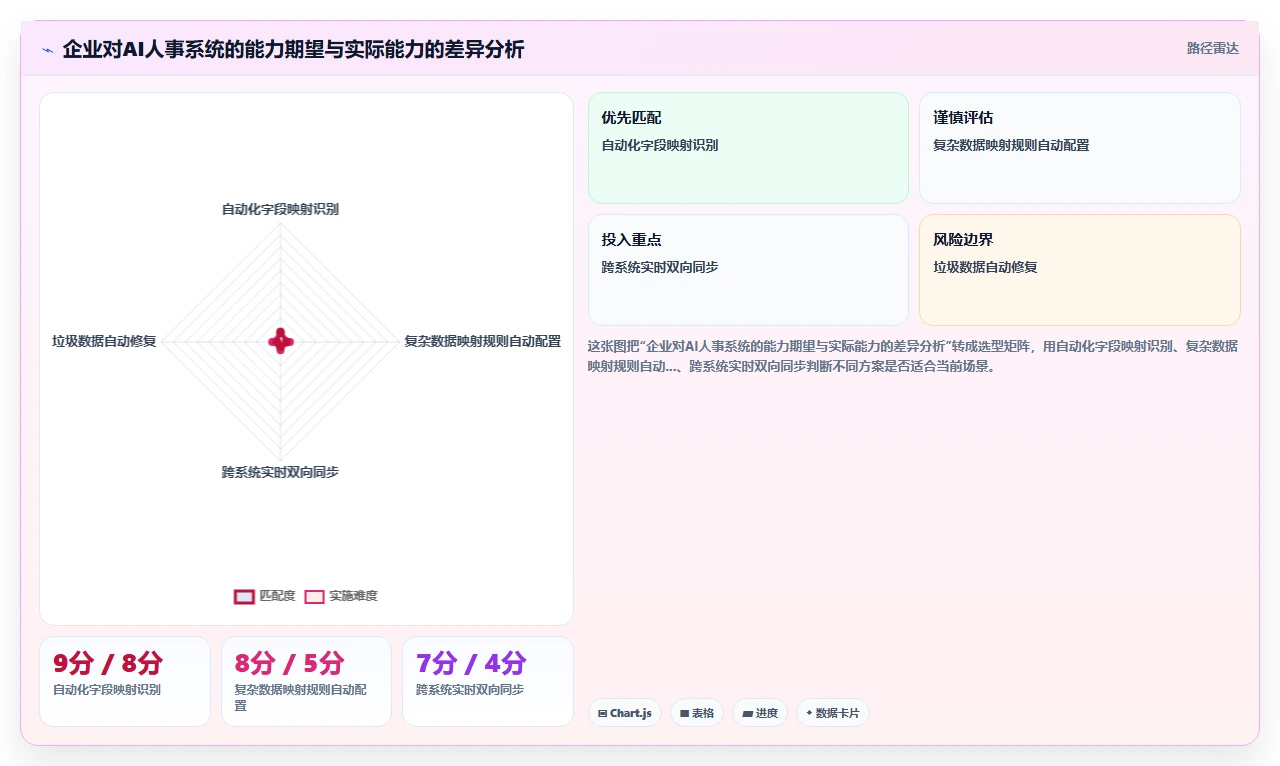Screen dimensions: 1280x766
Task: Click the header icon left of the title
Action: click(48, 49)
